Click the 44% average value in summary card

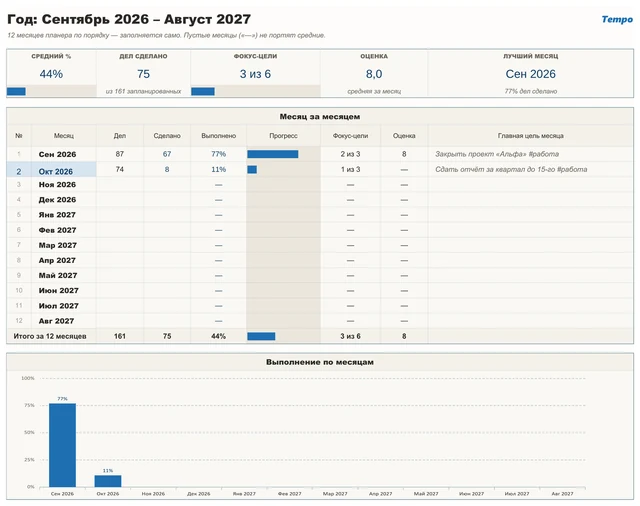[51, 74]
